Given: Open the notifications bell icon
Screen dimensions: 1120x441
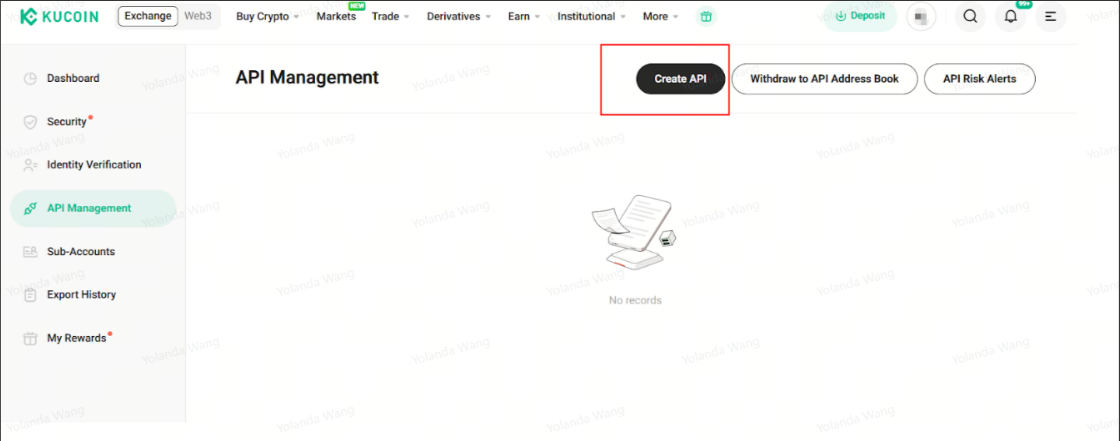Looking at the screenshot, I should (1010, 17).
